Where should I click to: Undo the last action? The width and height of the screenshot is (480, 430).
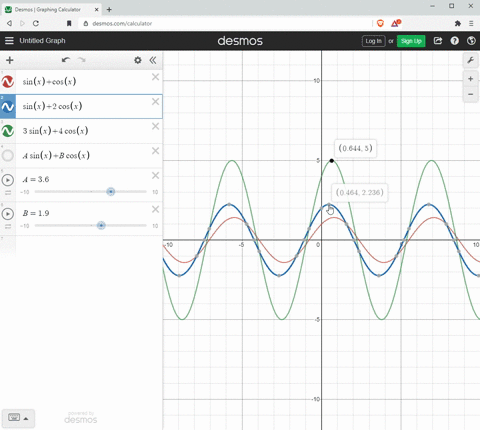66,60
